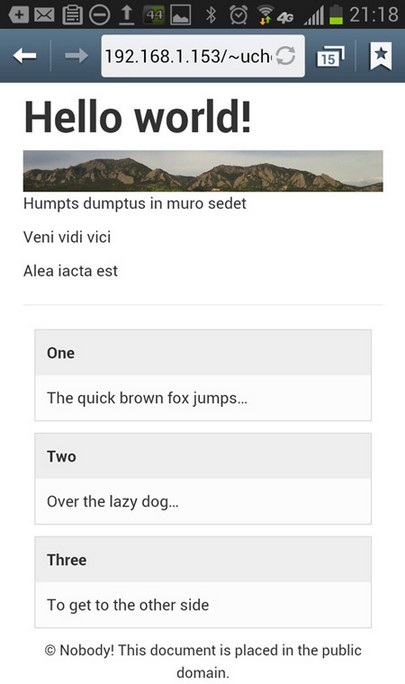405x684 pixels.
Task: Open the bookmarks star icon
Action: click(x=381, y=56)
